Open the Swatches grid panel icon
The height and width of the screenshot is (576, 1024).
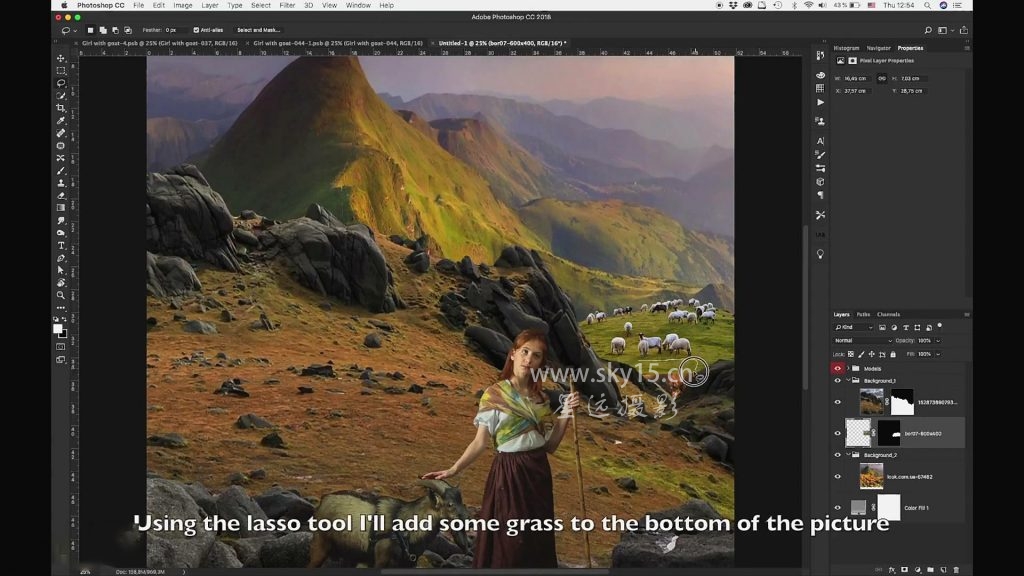point(820,88)
